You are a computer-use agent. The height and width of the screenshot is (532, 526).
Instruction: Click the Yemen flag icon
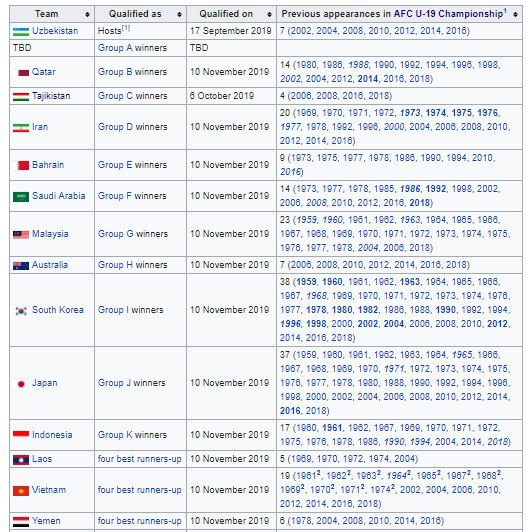tap(21, 521)
